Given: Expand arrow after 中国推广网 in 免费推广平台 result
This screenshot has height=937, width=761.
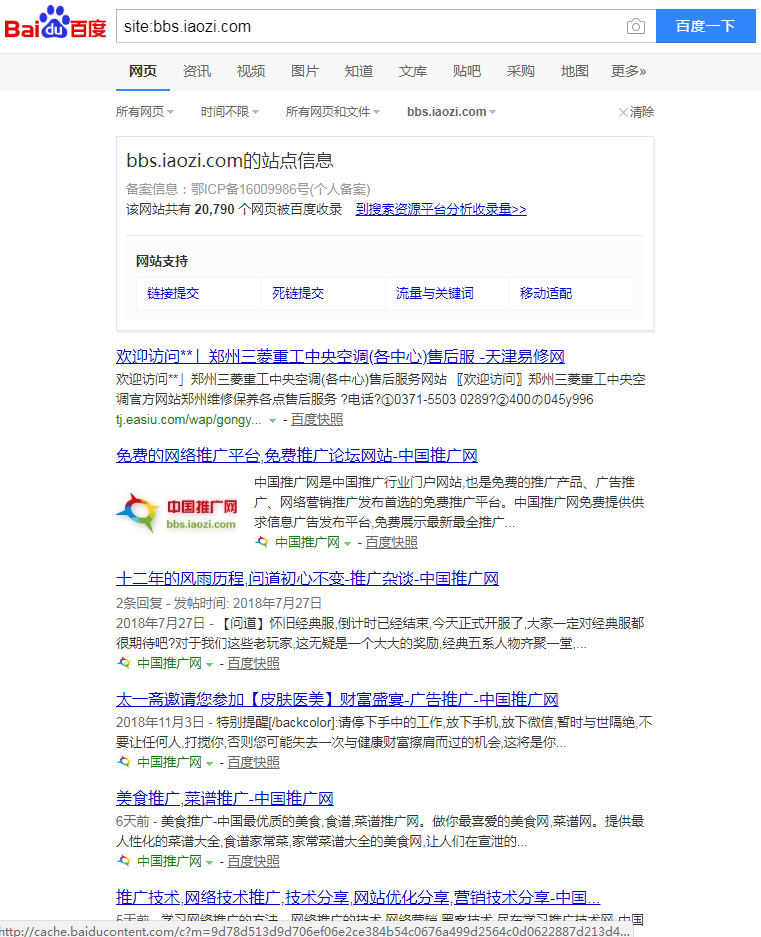Looking at the screenshot, I should click(x=347, y=544).
